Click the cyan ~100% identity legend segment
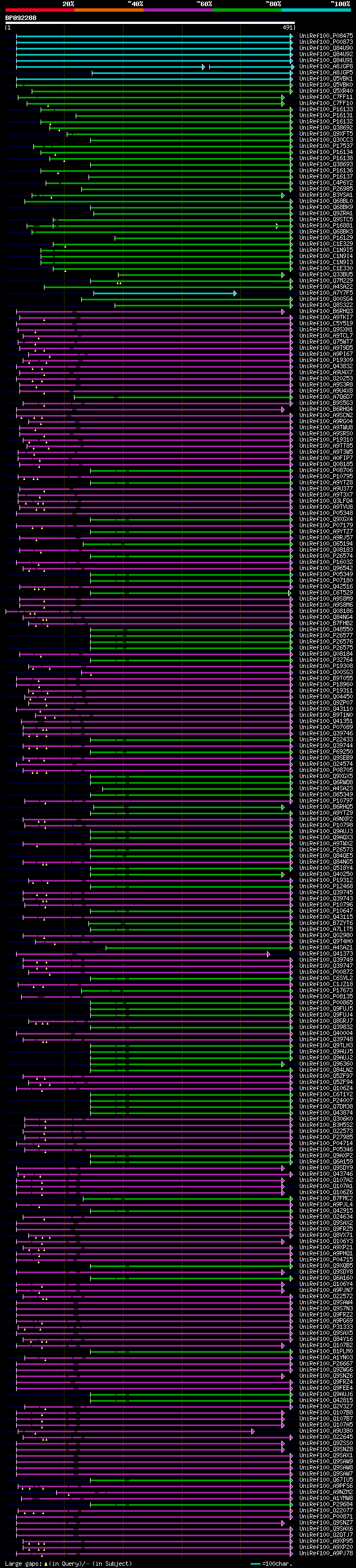 click(316, 10)
